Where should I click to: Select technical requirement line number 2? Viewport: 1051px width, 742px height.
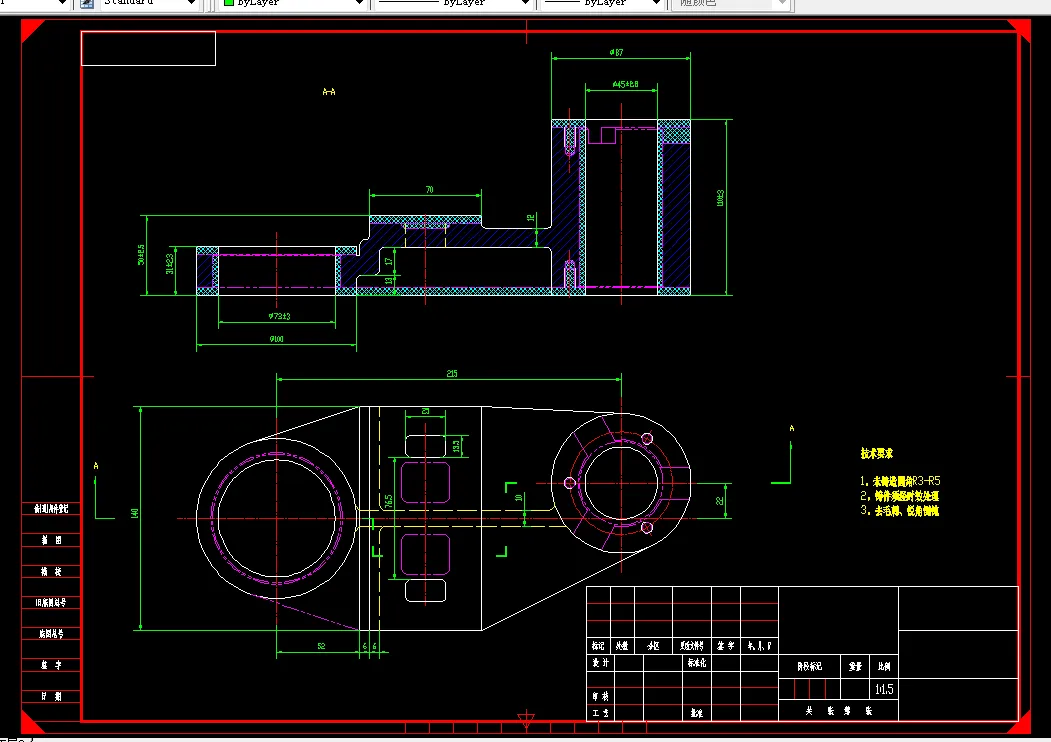coord(900,496)
